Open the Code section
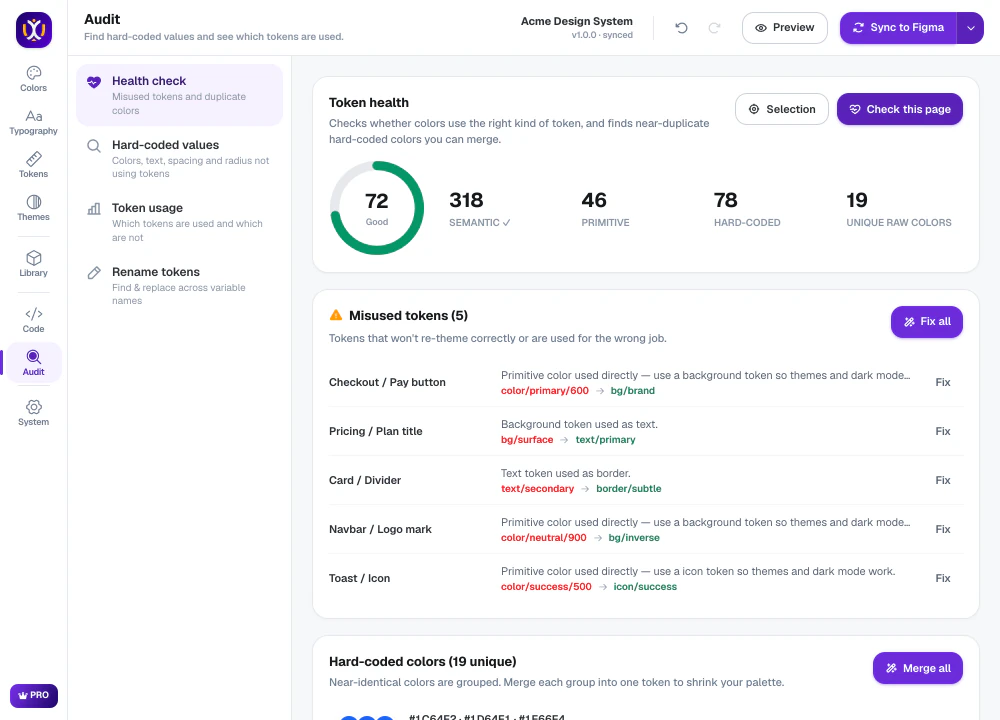 [x=33, y=320]
